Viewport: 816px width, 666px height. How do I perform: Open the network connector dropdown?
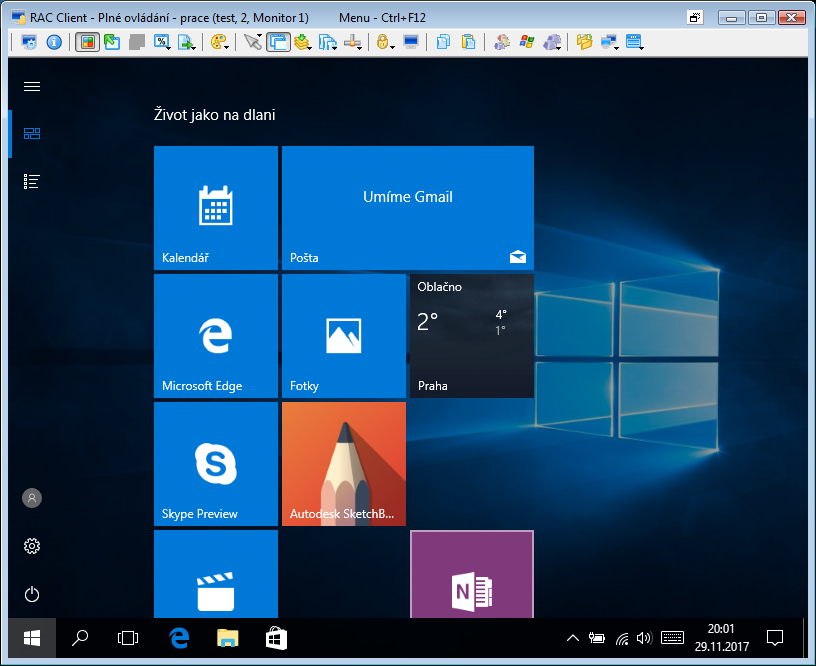coord(352,42)
